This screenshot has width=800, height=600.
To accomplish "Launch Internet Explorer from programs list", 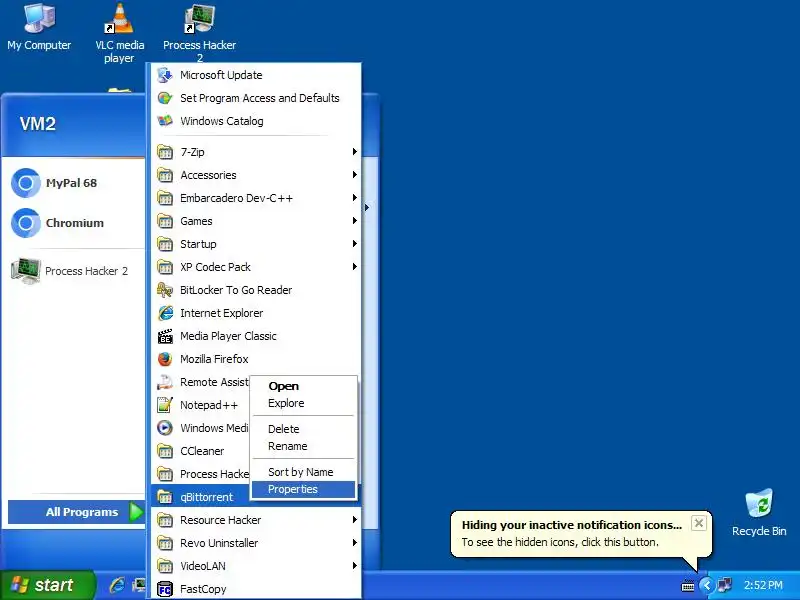I will pos(256,313).
